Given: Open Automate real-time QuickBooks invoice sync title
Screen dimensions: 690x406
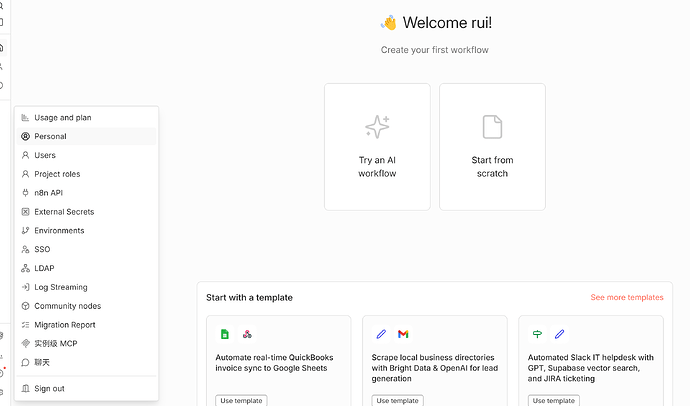Looking at the screenshot, I should point(274,363).
